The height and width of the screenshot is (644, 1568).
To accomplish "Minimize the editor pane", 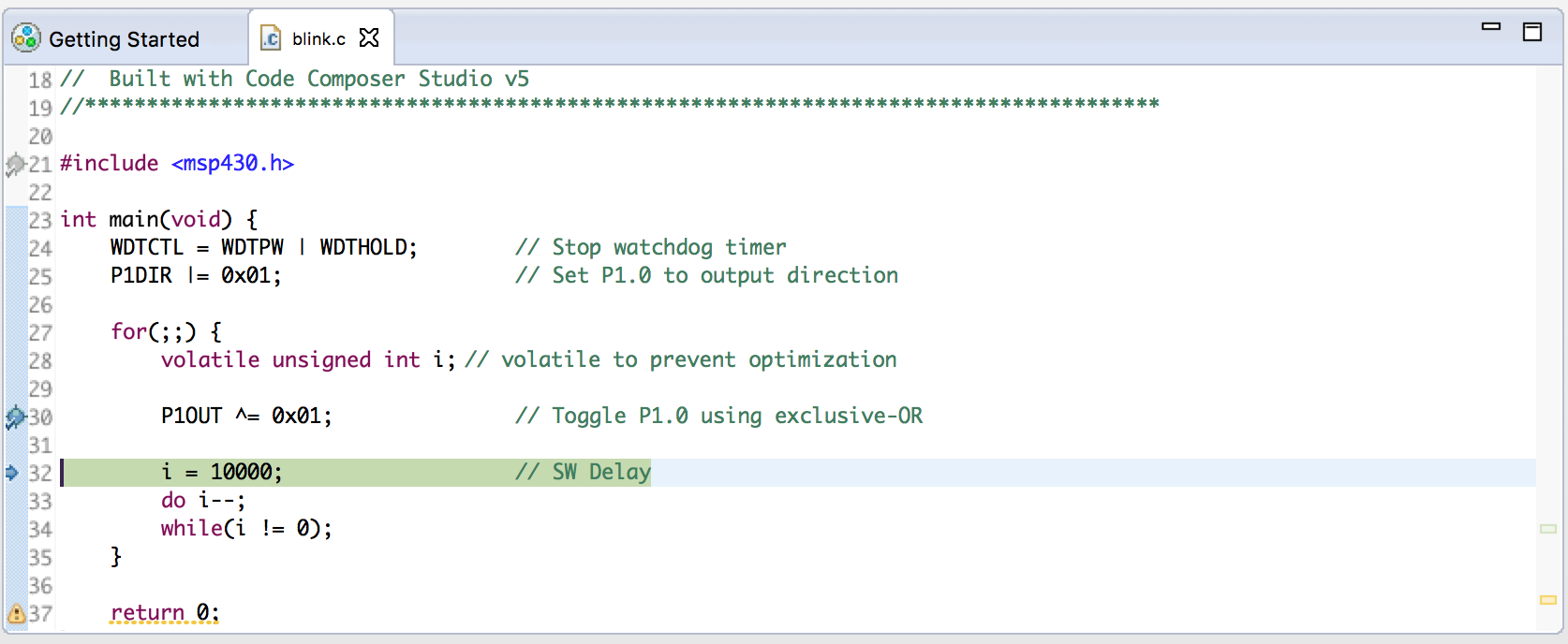I will 1491,27.
